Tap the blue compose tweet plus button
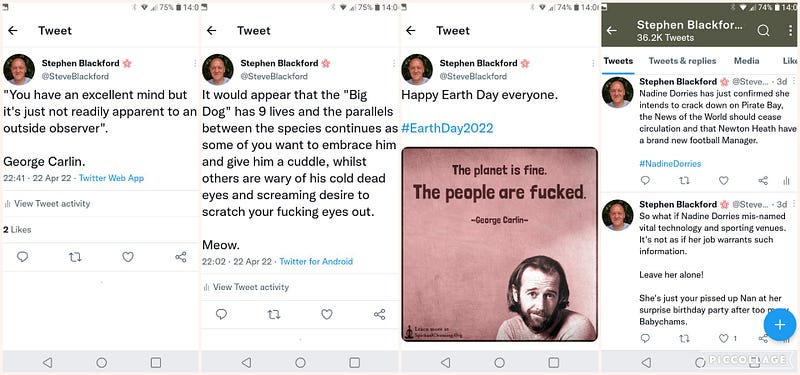Screen dimensions: 800x375 [780, 324]
